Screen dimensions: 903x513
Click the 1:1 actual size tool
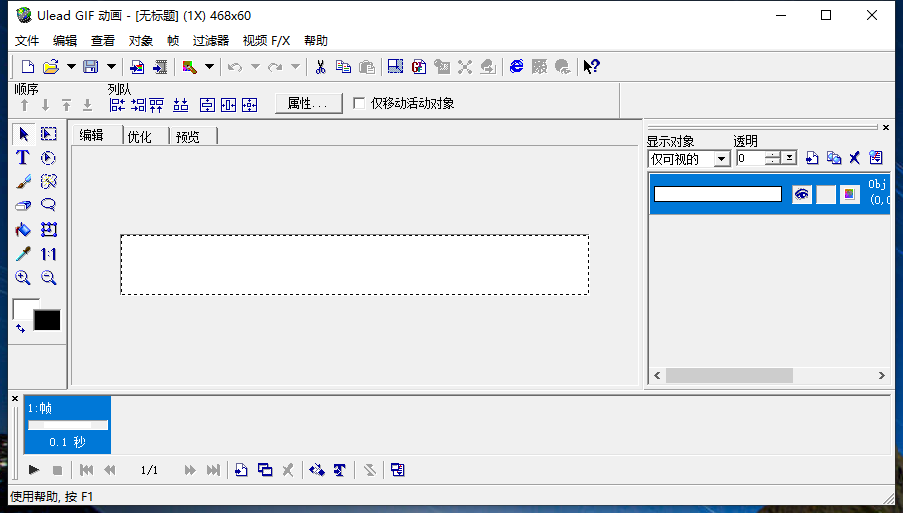pyautogui.click(x=49, y=254)
